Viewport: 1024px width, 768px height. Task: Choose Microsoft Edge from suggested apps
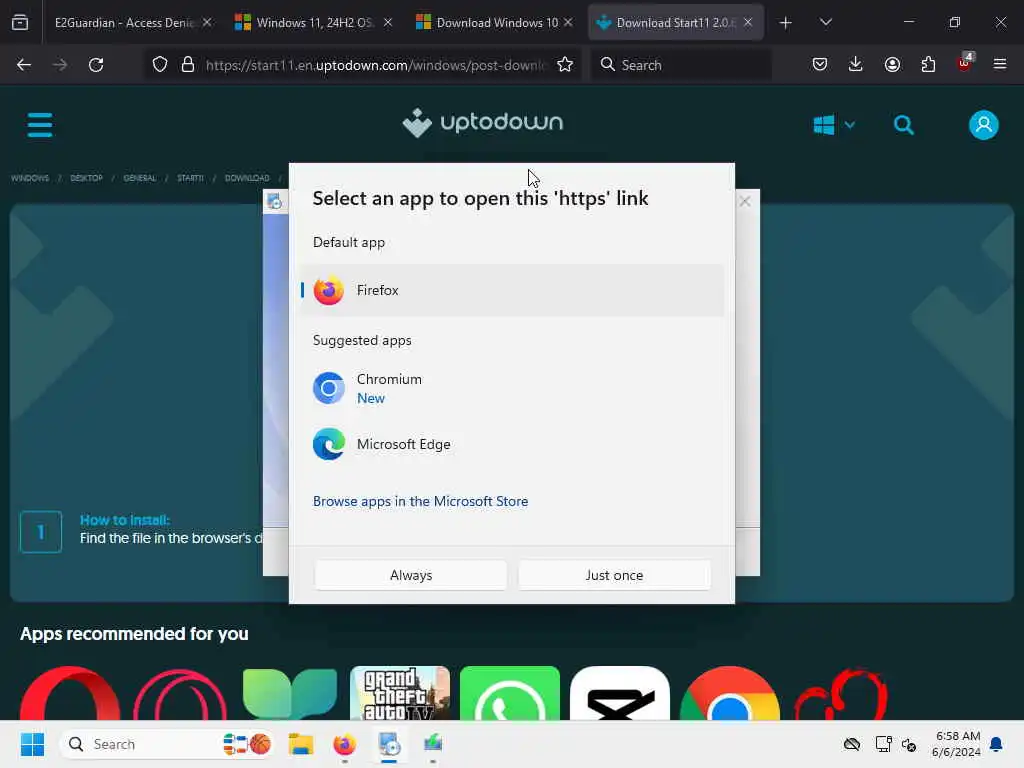512,444
